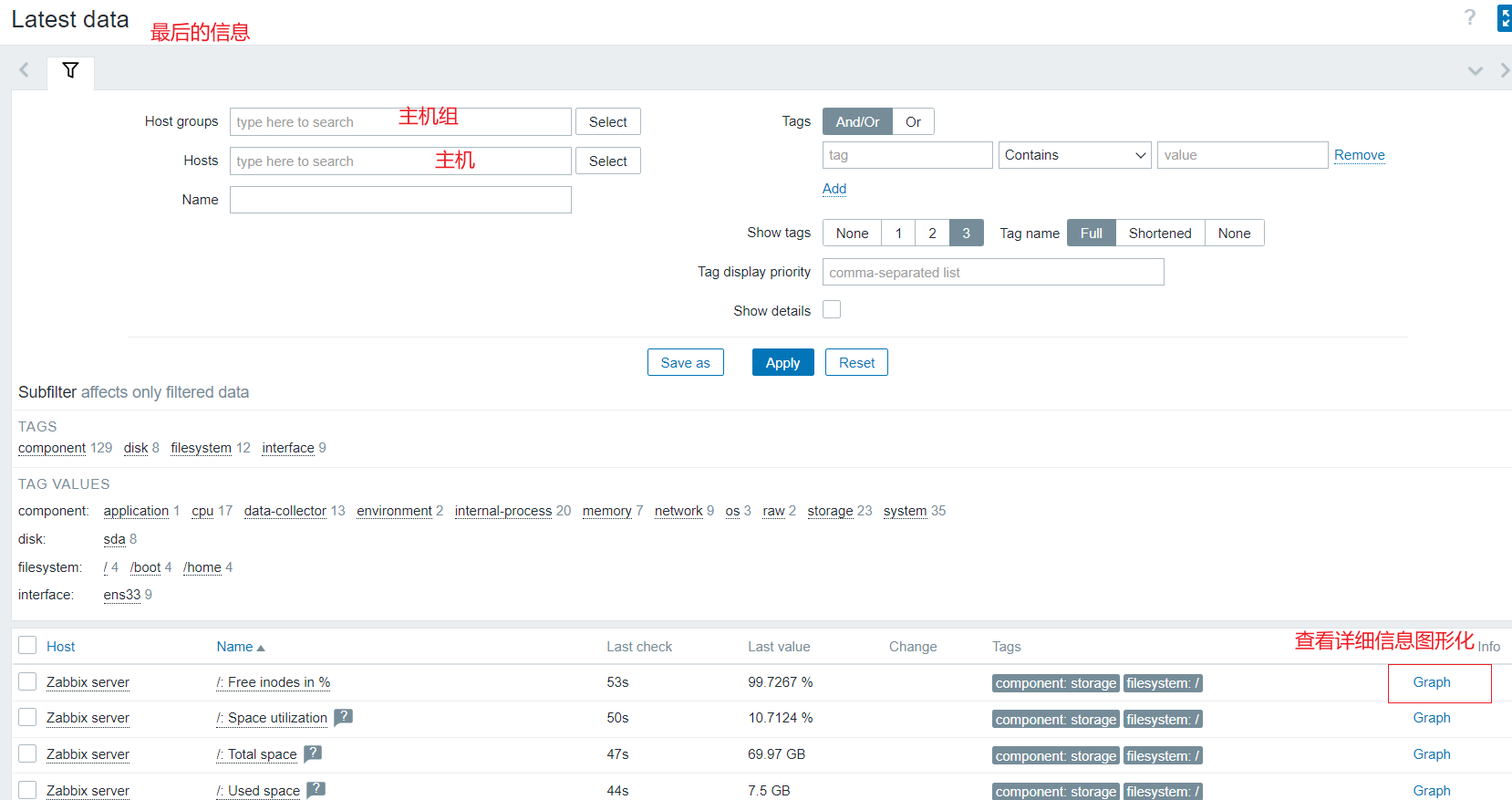Set Show tags to 2
The image size is (1512, 800).
click(932, 233)
